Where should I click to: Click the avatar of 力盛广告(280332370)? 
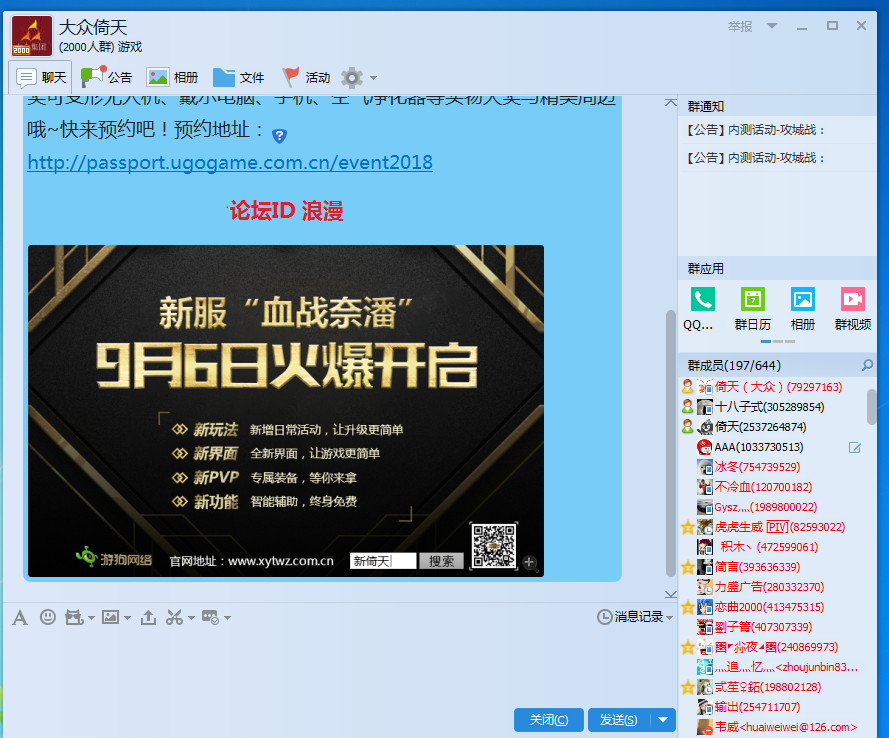pos(705,587)
